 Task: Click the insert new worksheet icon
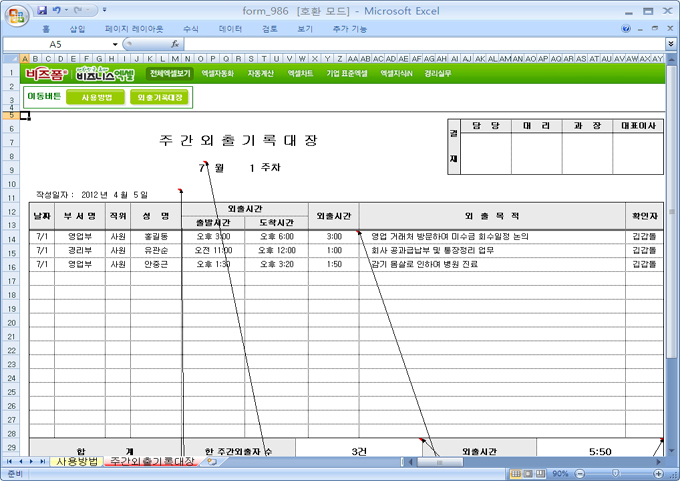coord(211,462)
